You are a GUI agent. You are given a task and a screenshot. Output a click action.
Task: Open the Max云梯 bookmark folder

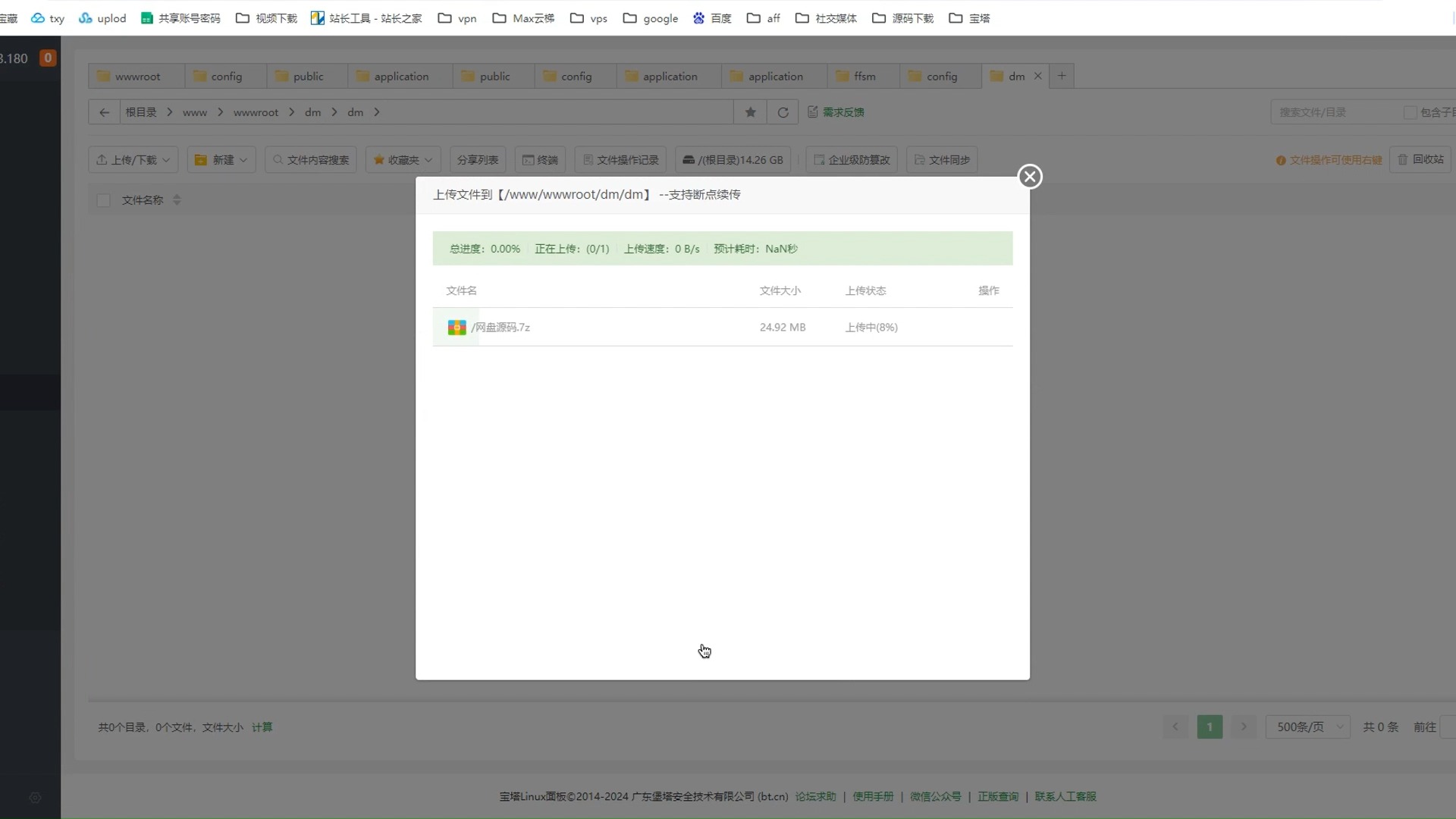pos(523,18)
